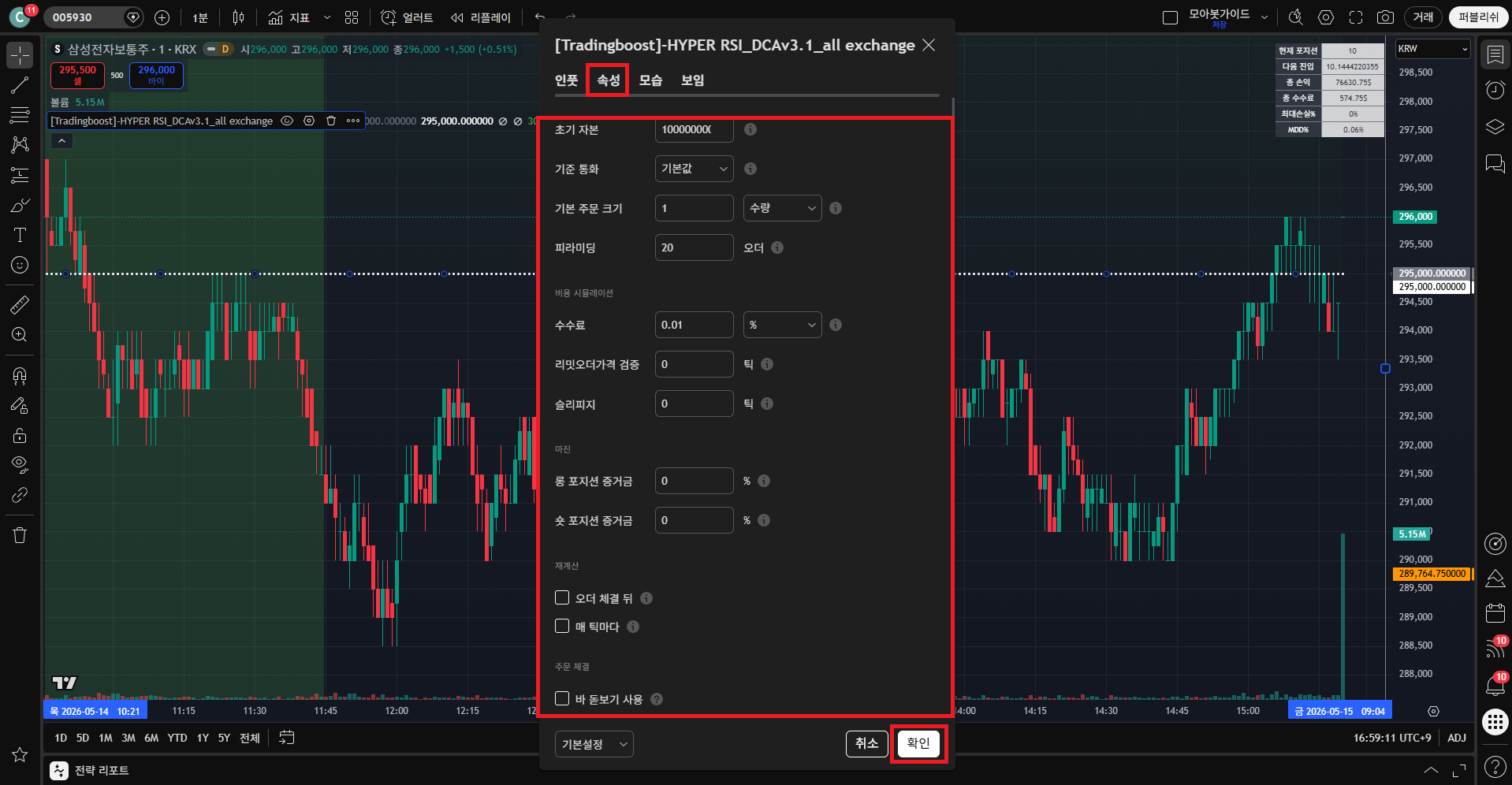Open the 기본설정 dropdown
The width and height of the screenshot is (1512, 785).
[594, 744]
